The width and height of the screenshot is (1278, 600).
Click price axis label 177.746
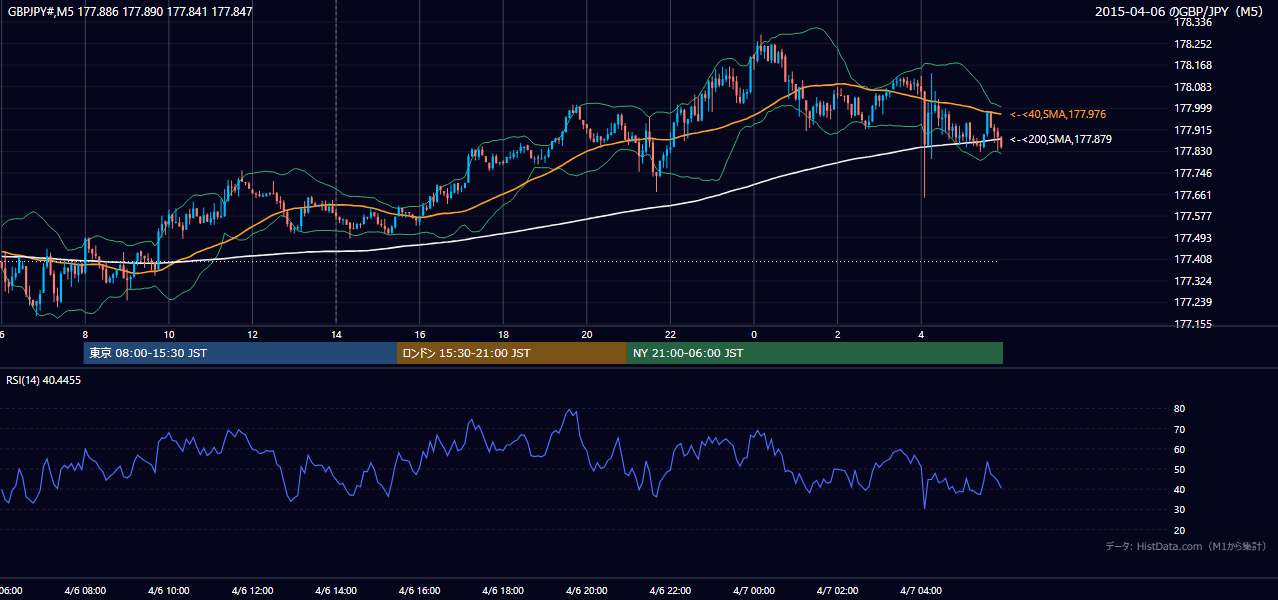[1193, 173]
